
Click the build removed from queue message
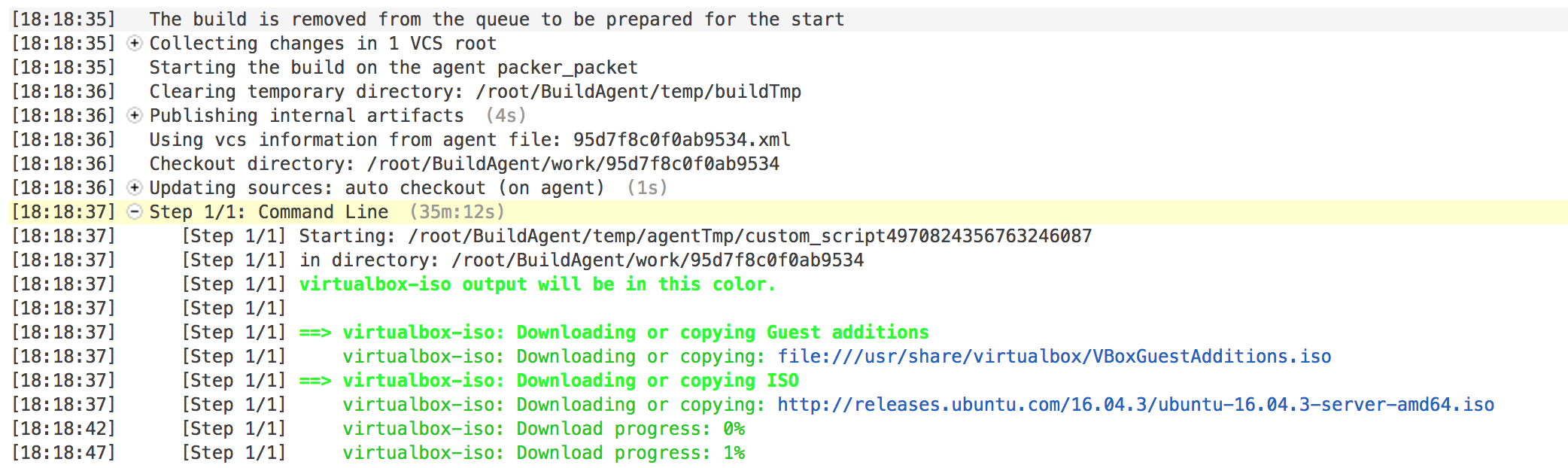[497, 20]
